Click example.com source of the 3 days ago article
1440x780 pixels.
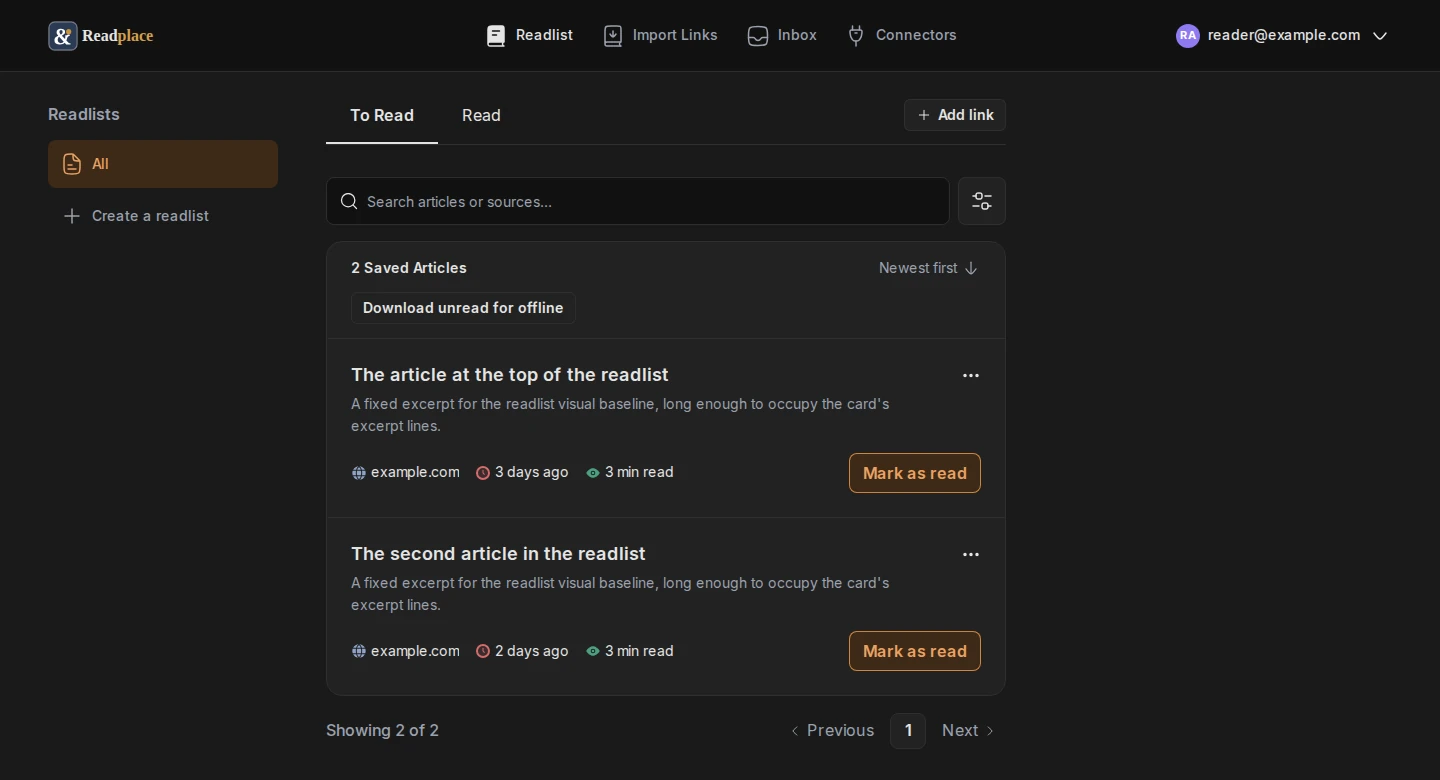click(405, 472)
